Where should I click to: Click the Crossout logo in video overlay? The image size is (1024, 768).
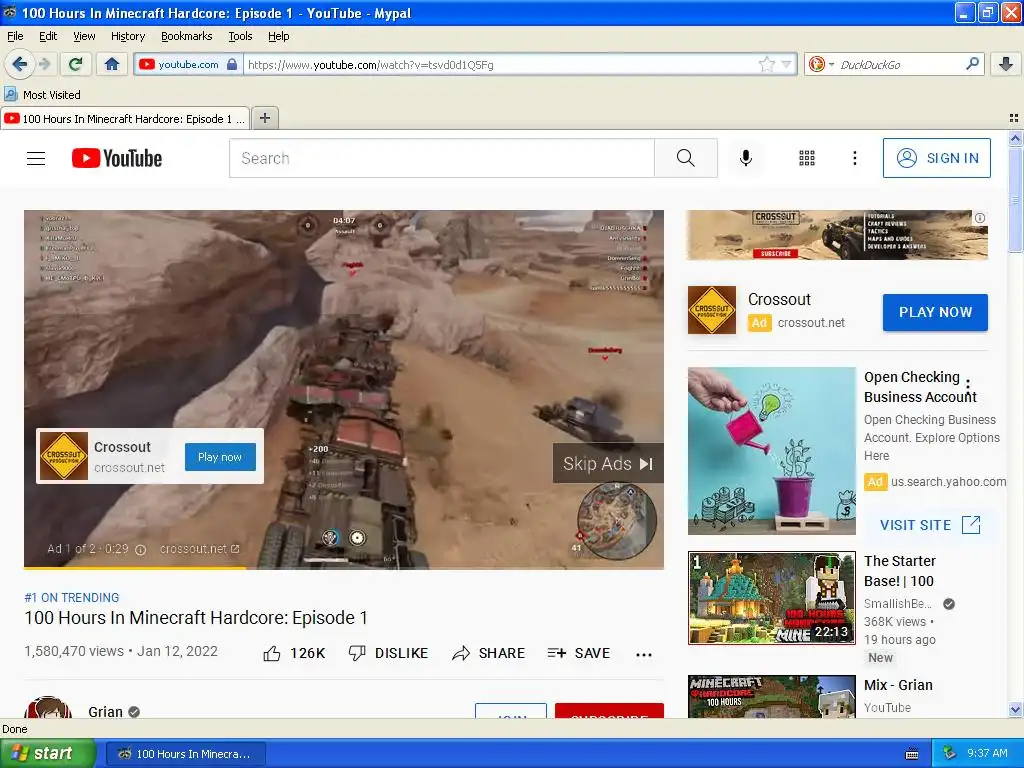64,456
